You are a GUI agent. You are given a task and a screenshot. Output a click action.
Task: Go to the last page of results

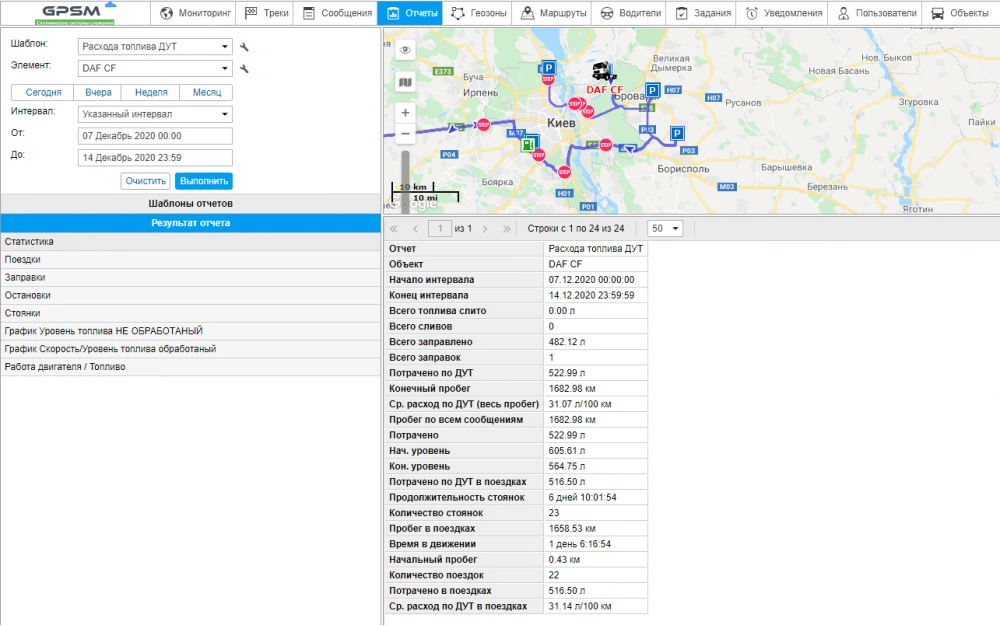click(505, 229)
